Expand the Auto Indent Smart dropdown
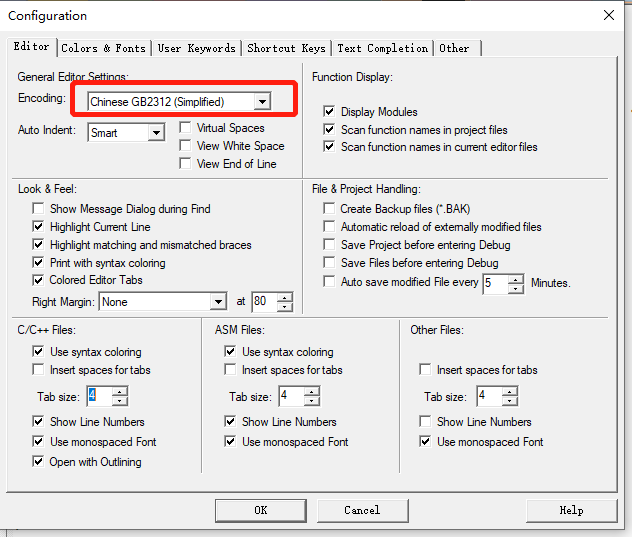 point(156,132)
